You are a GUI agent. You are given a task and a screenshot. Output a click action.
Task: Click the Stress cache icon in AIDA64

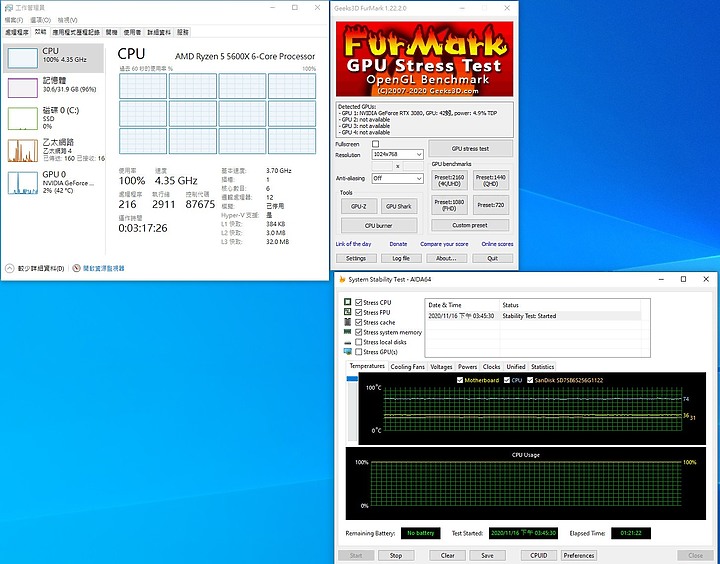(x=348, y=322)
